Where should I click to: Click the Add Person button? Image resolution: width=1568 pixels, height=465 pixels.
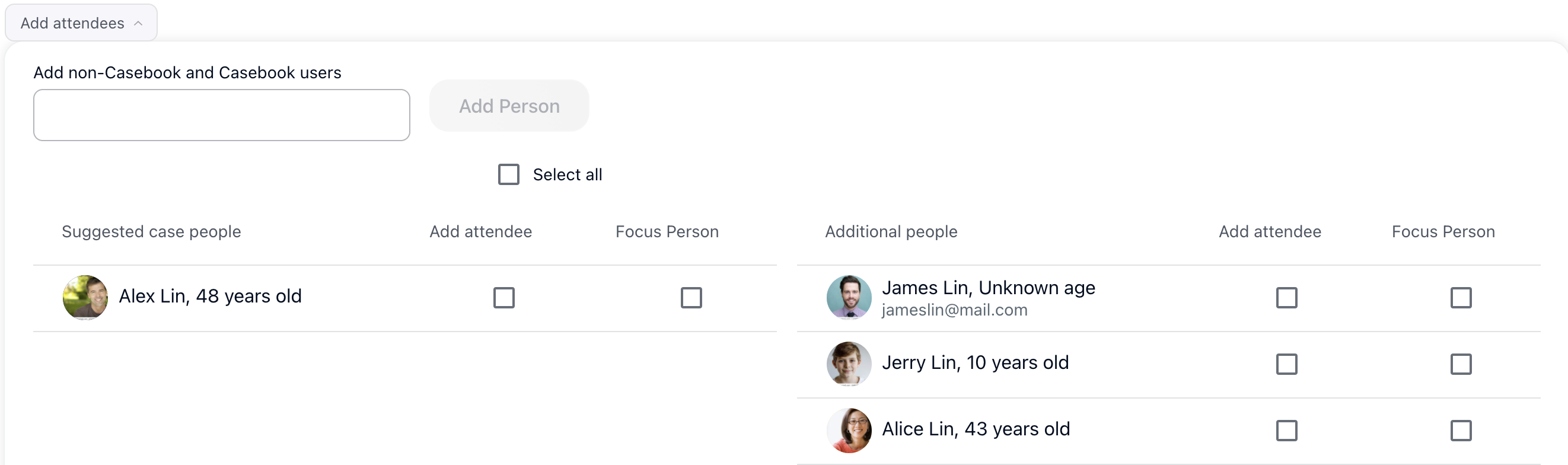click(x=509, y=106)
